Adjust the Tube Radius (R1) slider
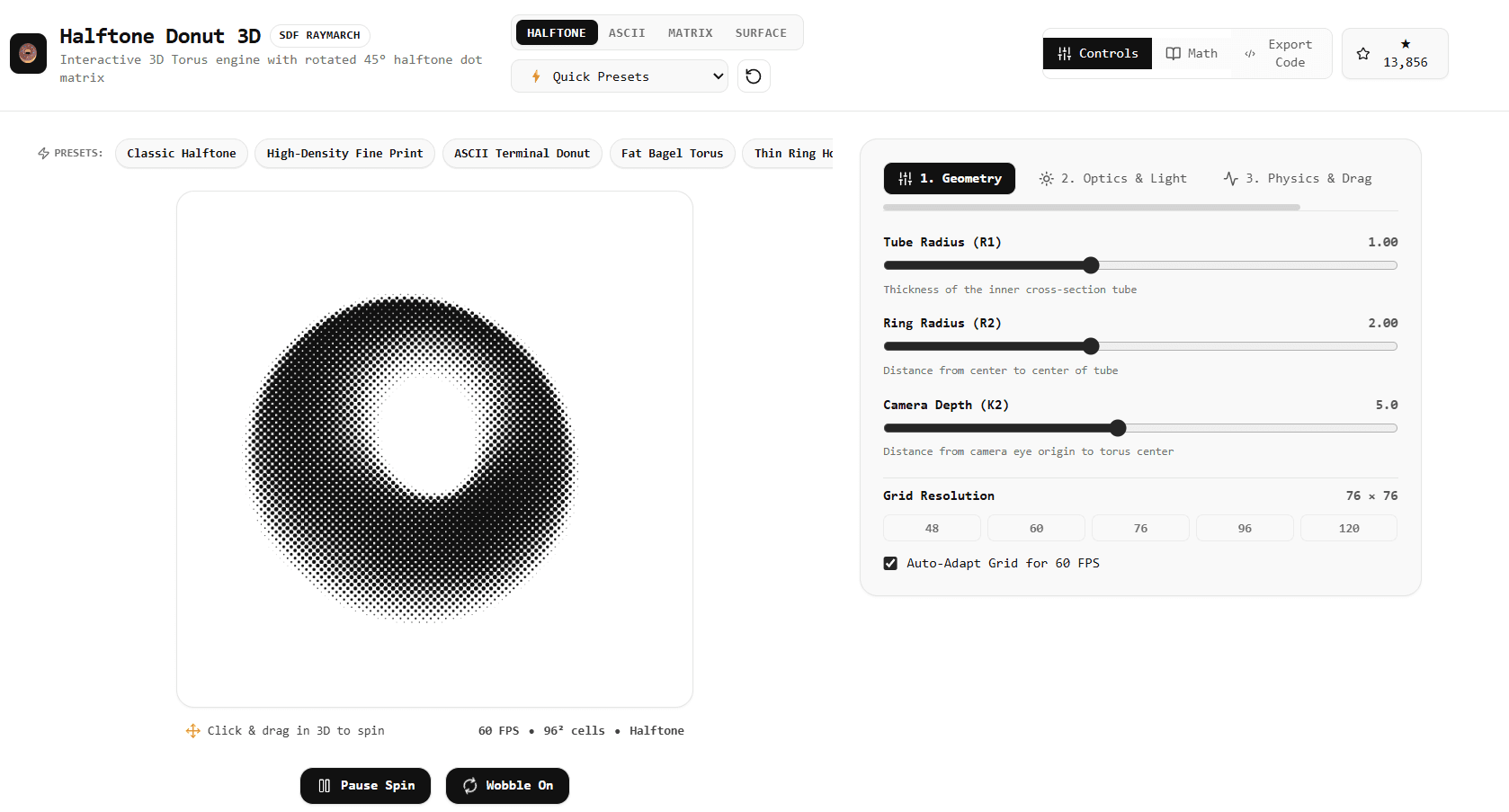 click(1140, 265)
